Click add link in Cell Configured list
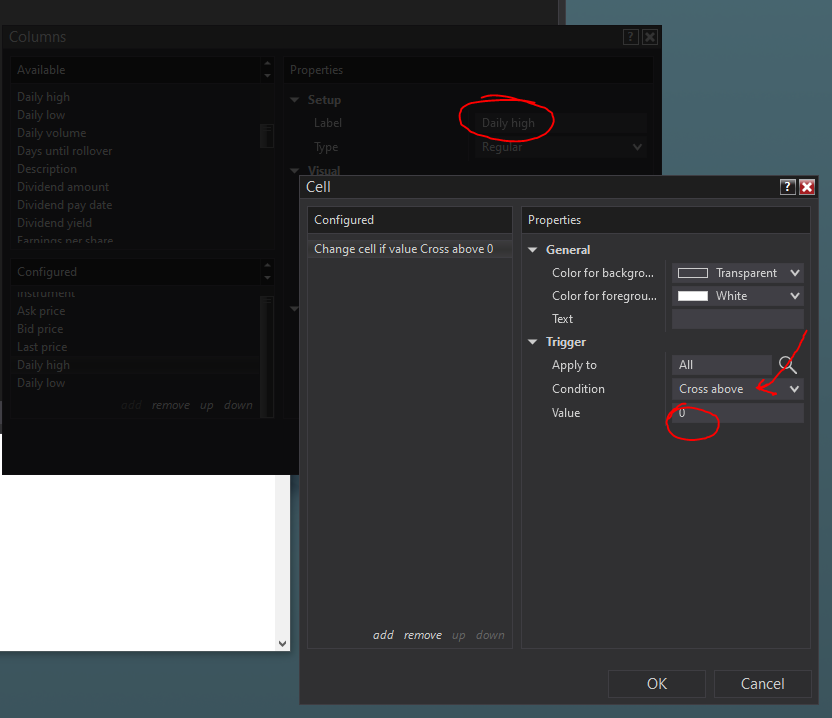The width and height of the screenshot is (832, 718). point(383,635)
